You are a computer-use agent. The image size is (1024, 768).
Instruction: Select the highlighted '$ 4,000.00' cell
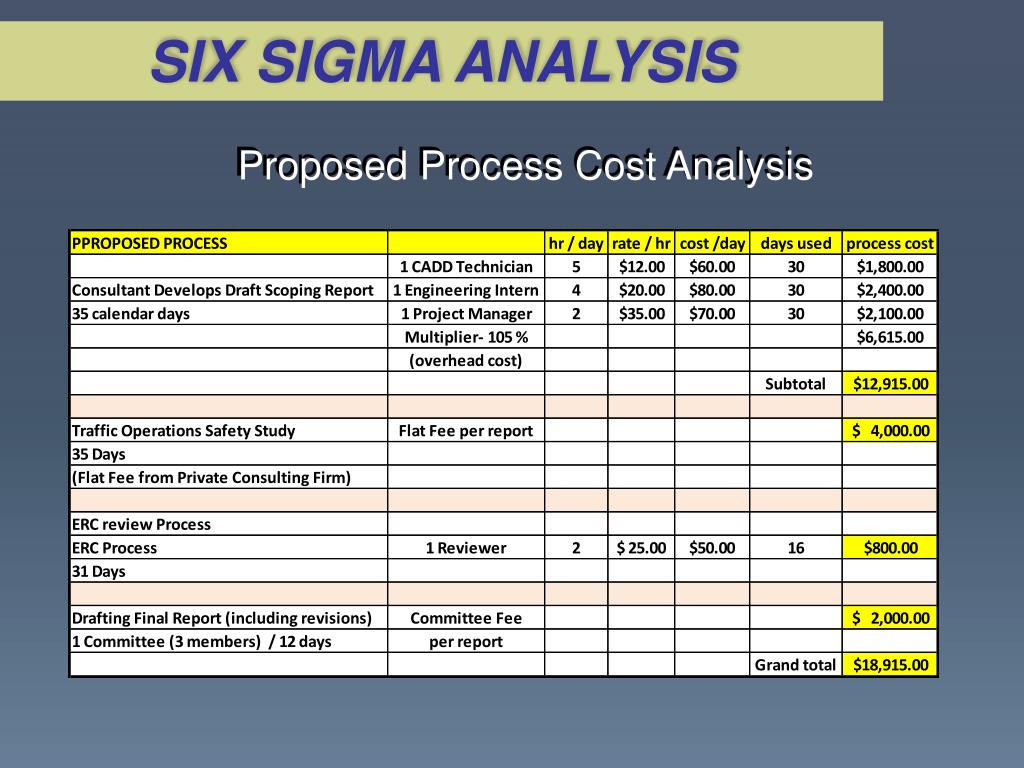890,431
